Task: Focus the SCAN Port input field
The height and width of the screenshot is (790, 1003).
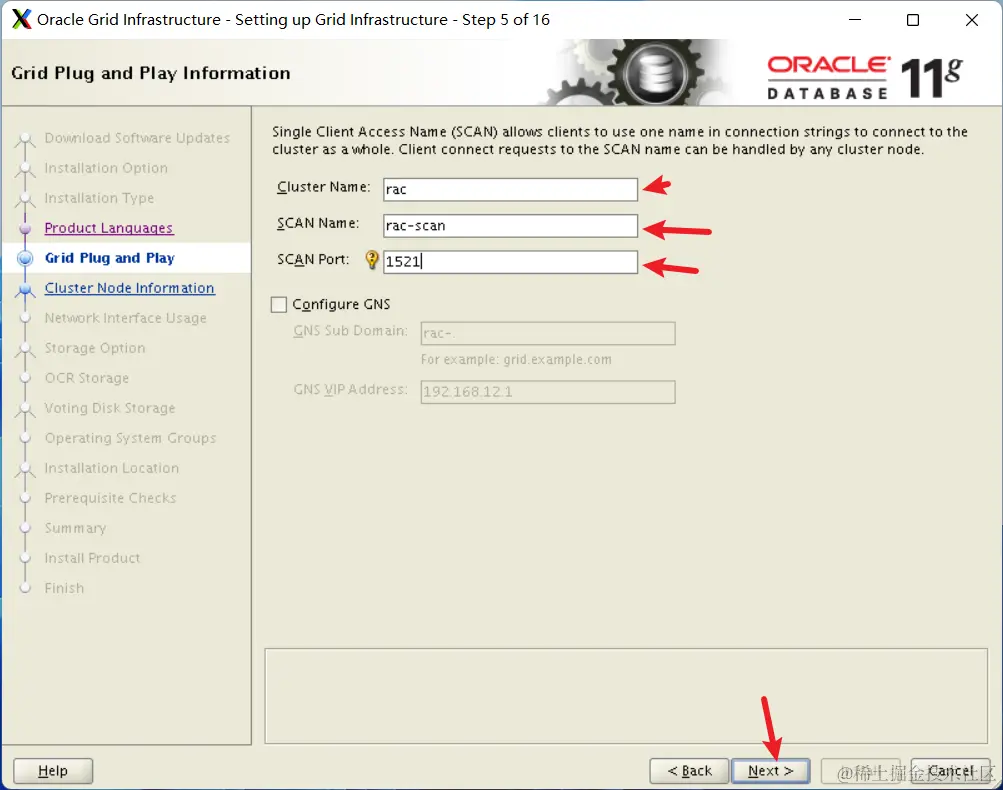Action: click(x=510, y=262)
